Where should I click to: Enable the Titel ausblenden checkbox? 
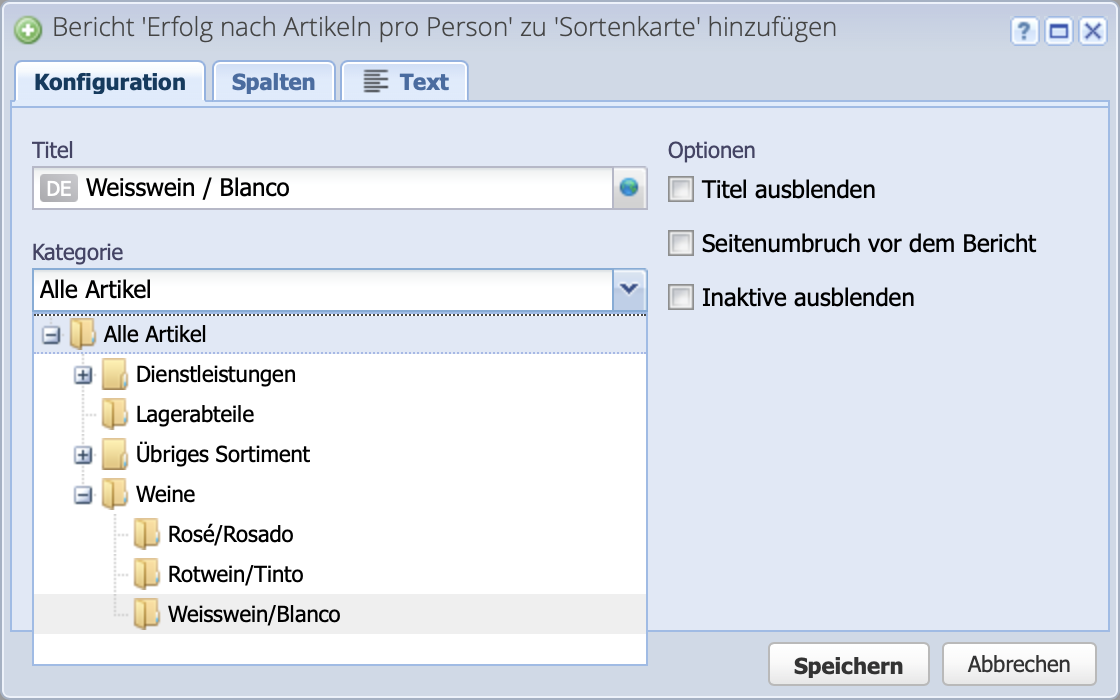681,189
